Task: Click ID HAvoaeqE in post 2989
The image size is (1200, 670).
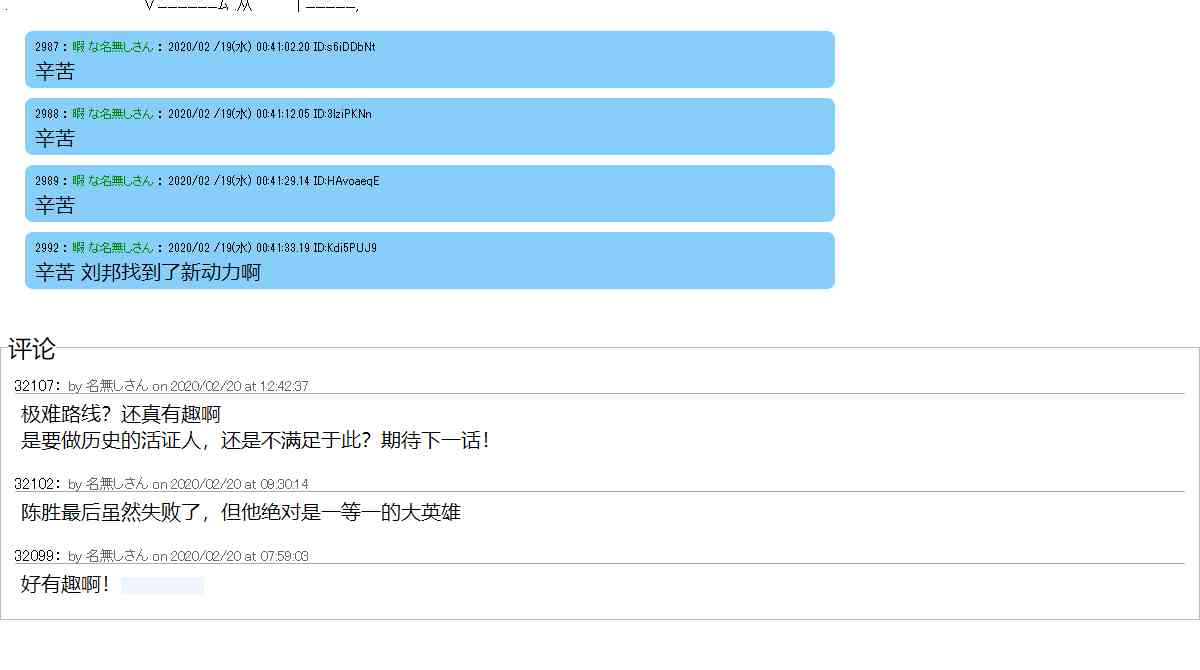Action: [346, 181]
